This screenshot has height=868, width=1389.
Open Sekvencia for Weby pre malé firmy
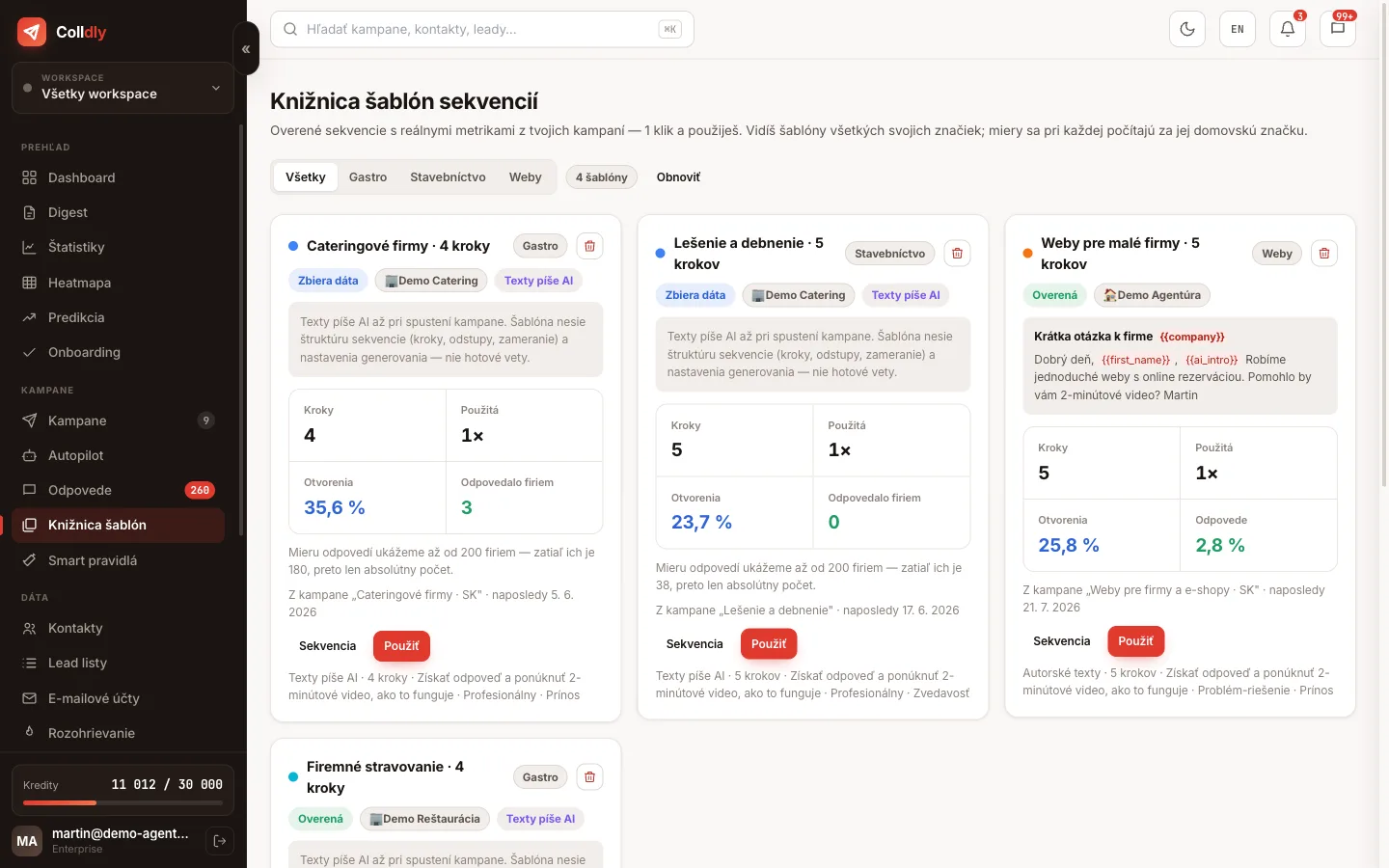pos(1062,641)
